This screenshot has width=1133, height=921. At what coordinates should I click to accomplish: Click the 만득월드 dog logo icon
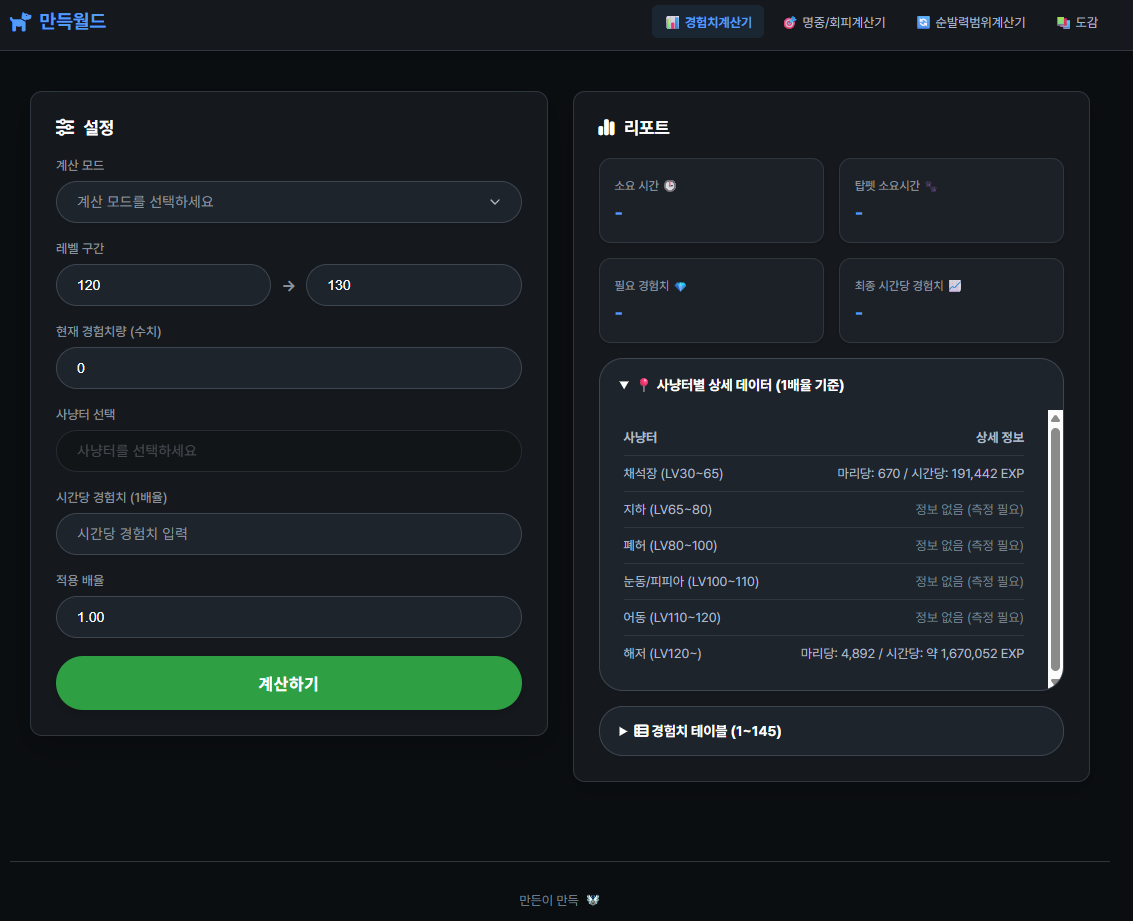click(20, 22)
